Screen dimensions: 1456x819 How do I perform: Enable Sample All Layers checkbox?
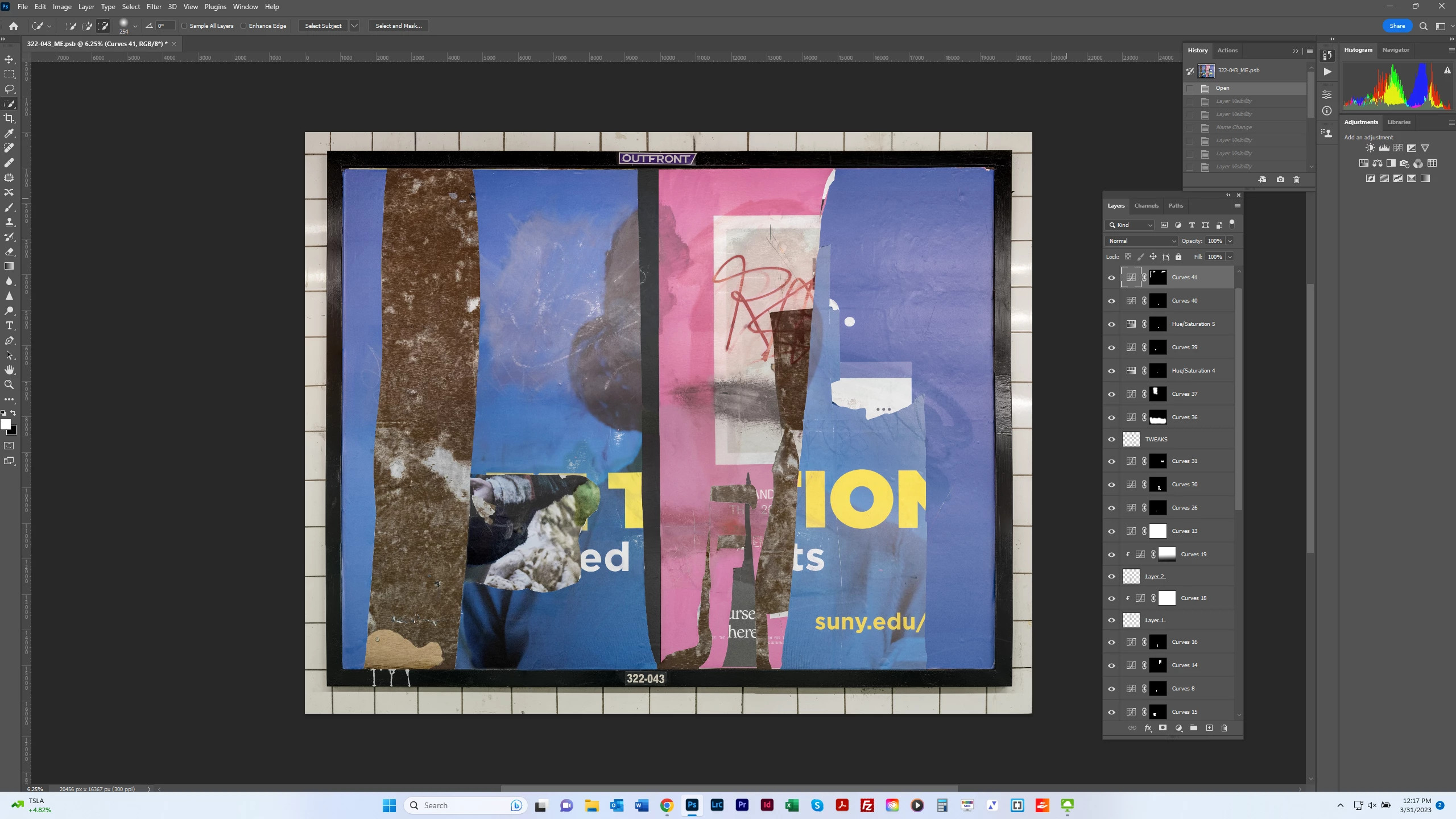[184, 26]
